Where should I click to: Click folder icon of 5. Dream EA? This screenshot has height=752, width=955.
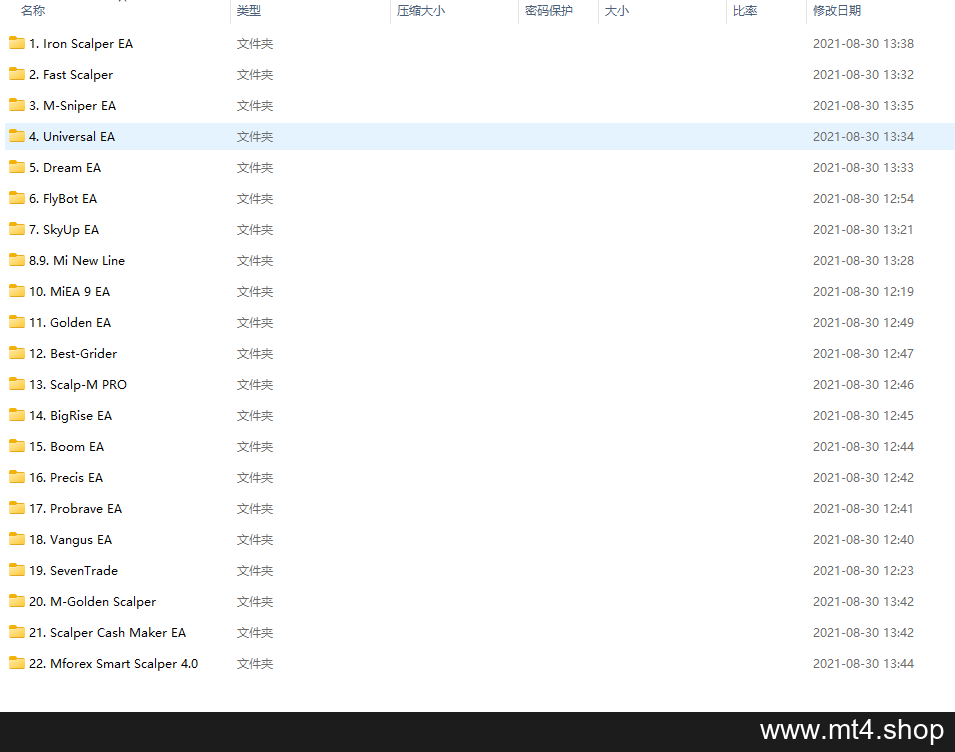[17, 167]
